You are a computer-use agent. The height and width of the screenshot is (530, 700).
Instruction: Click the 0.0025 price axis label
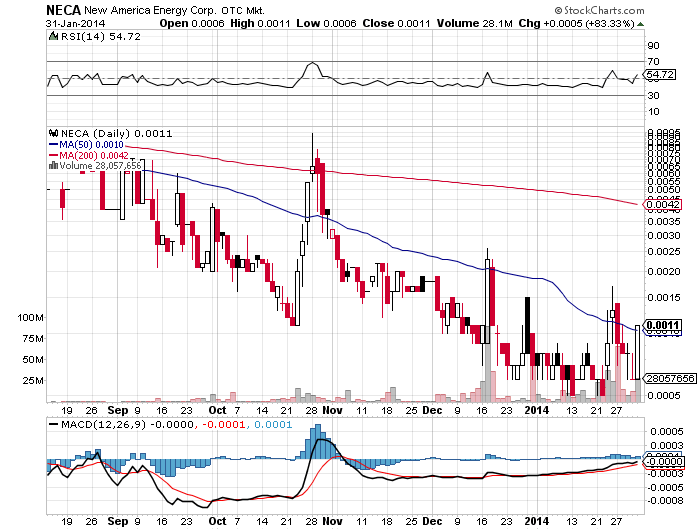[x=664, y=252]
